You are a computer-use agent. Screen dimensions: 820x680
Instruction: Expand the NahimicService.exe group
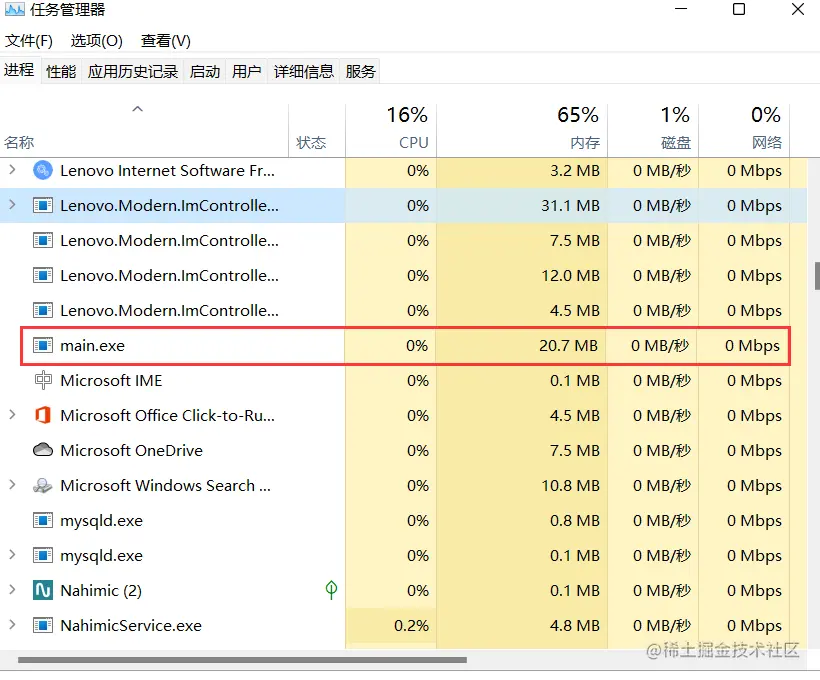click(13, 625)
